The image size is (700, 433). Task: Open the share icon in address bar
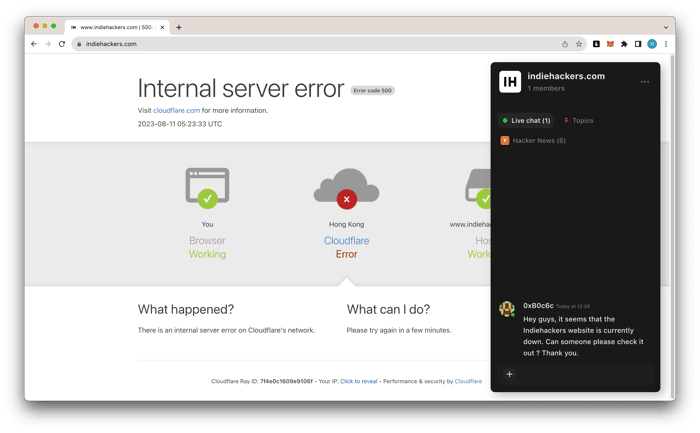[565, 44]
